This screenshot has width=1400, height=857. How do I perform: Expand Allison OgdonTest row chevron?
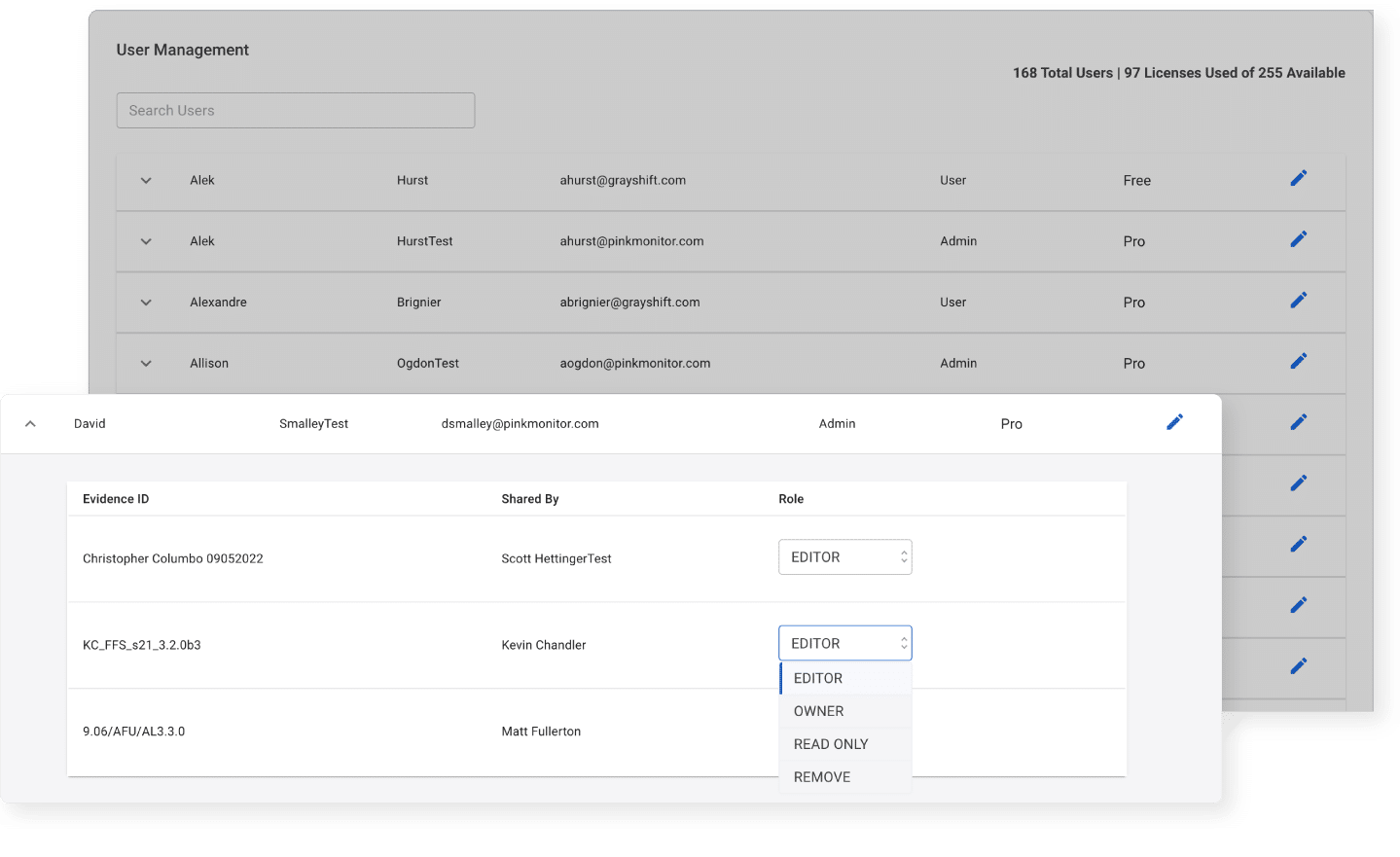(x=146, y=364)
